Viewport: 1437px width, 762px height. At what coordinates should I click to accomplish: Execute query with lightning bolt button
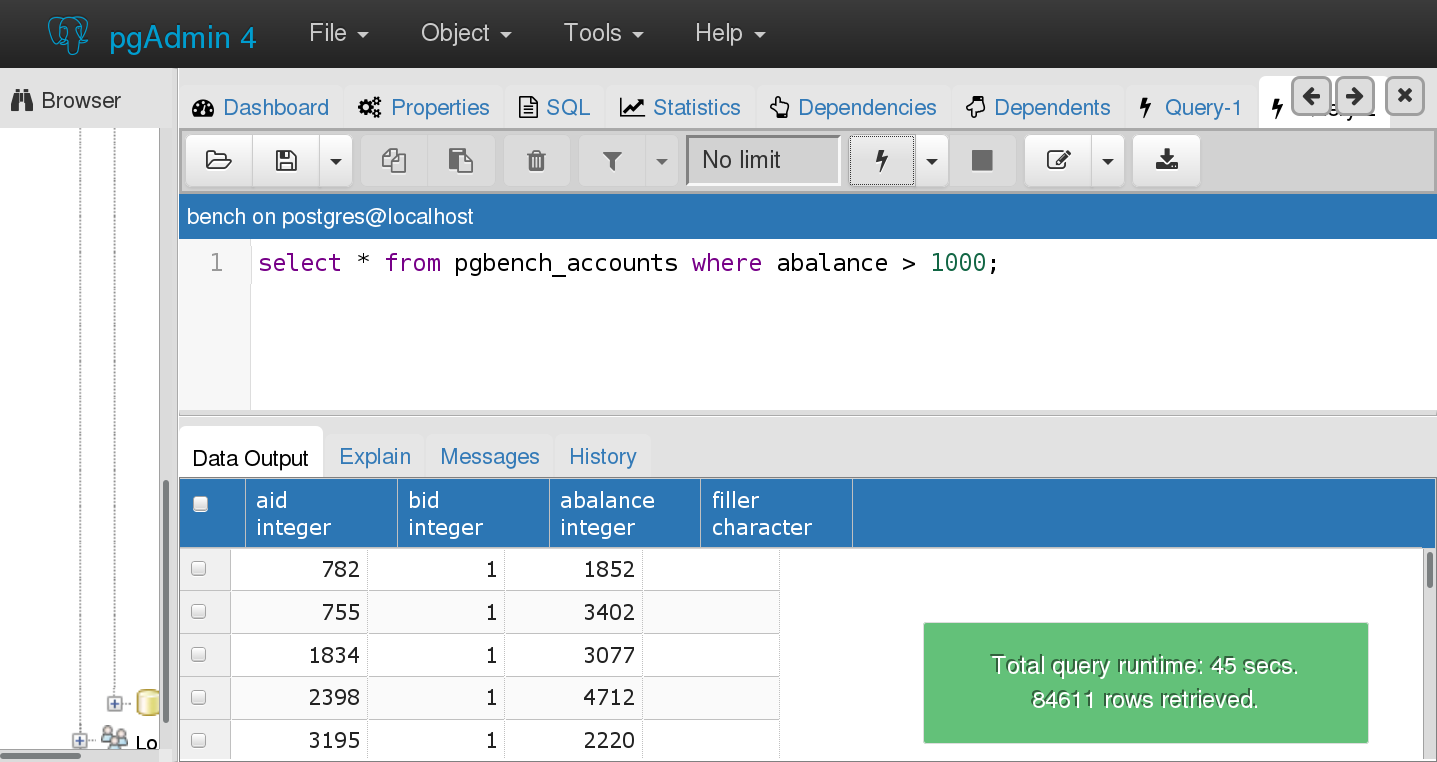(x=881, y=160)
